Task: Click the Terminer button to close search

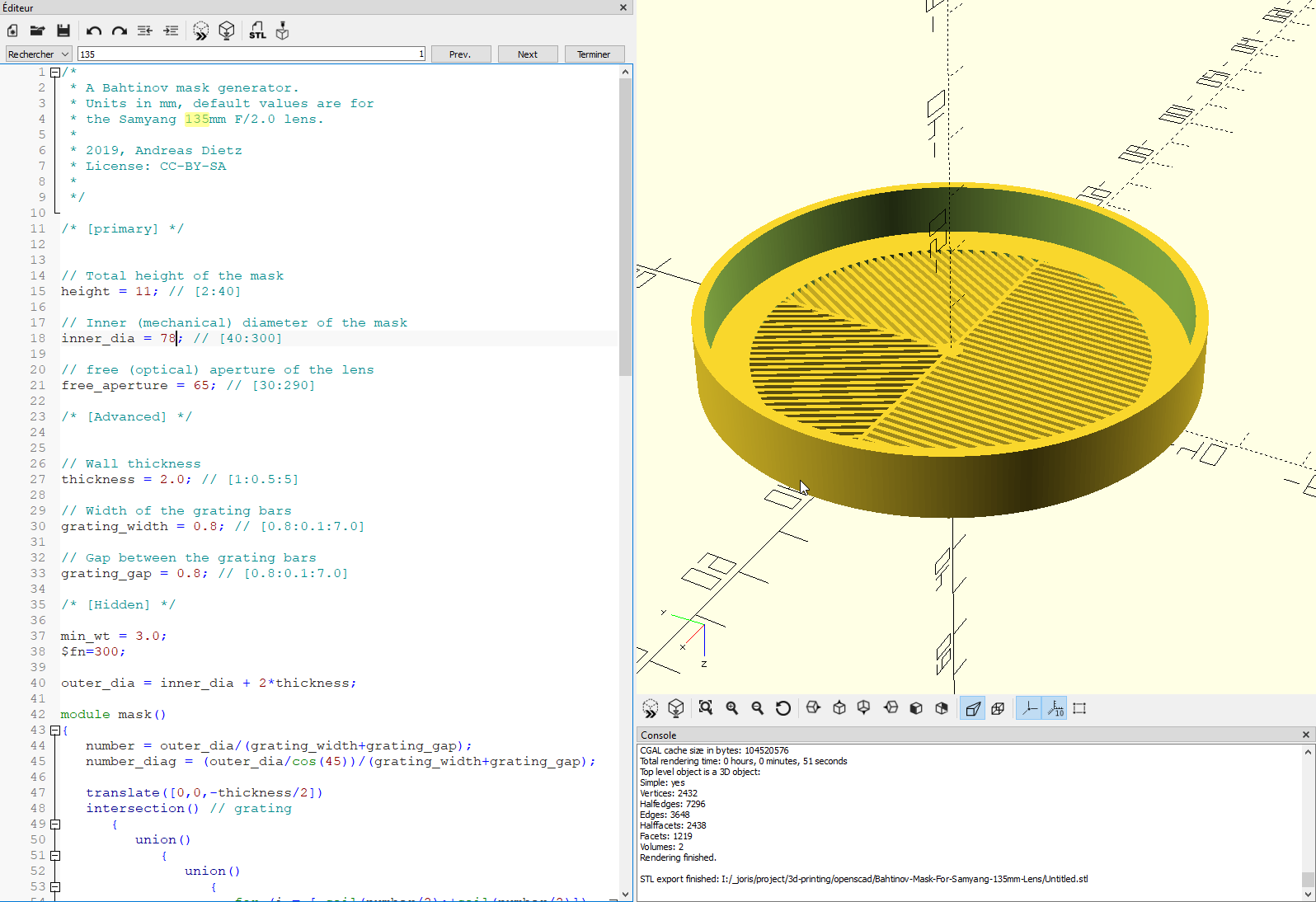Action: [x=594, y=54]
